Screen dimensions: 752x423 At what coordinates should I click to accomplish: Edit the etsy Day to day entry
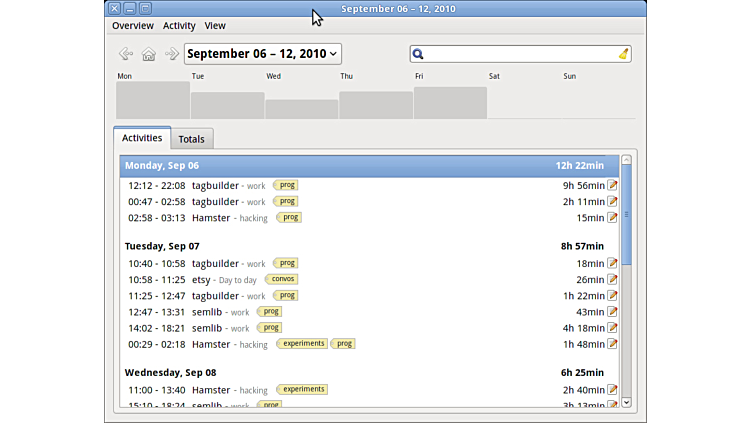613,280
